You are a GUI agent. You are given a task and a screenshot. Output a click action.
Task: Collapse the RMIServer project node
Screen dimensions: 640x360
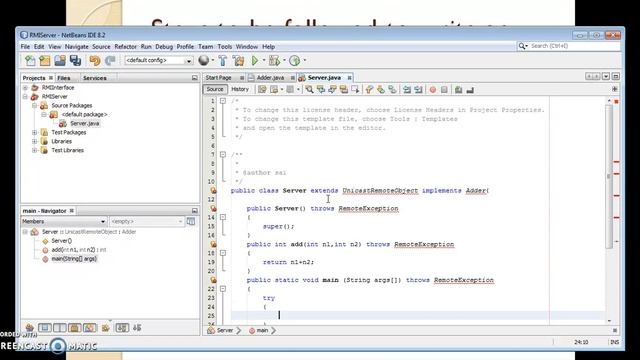coord(25,97)
